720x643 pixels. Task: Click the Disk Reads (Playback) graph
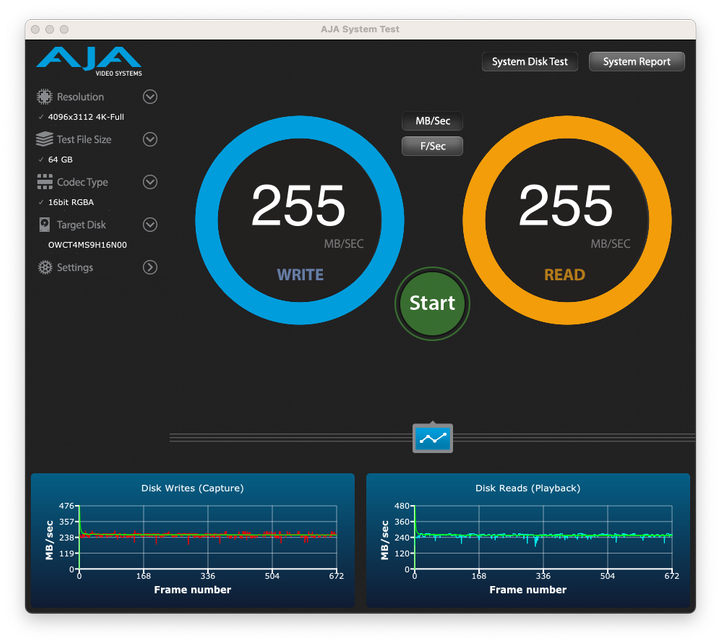pyautogui.click(x=527, y=540)
